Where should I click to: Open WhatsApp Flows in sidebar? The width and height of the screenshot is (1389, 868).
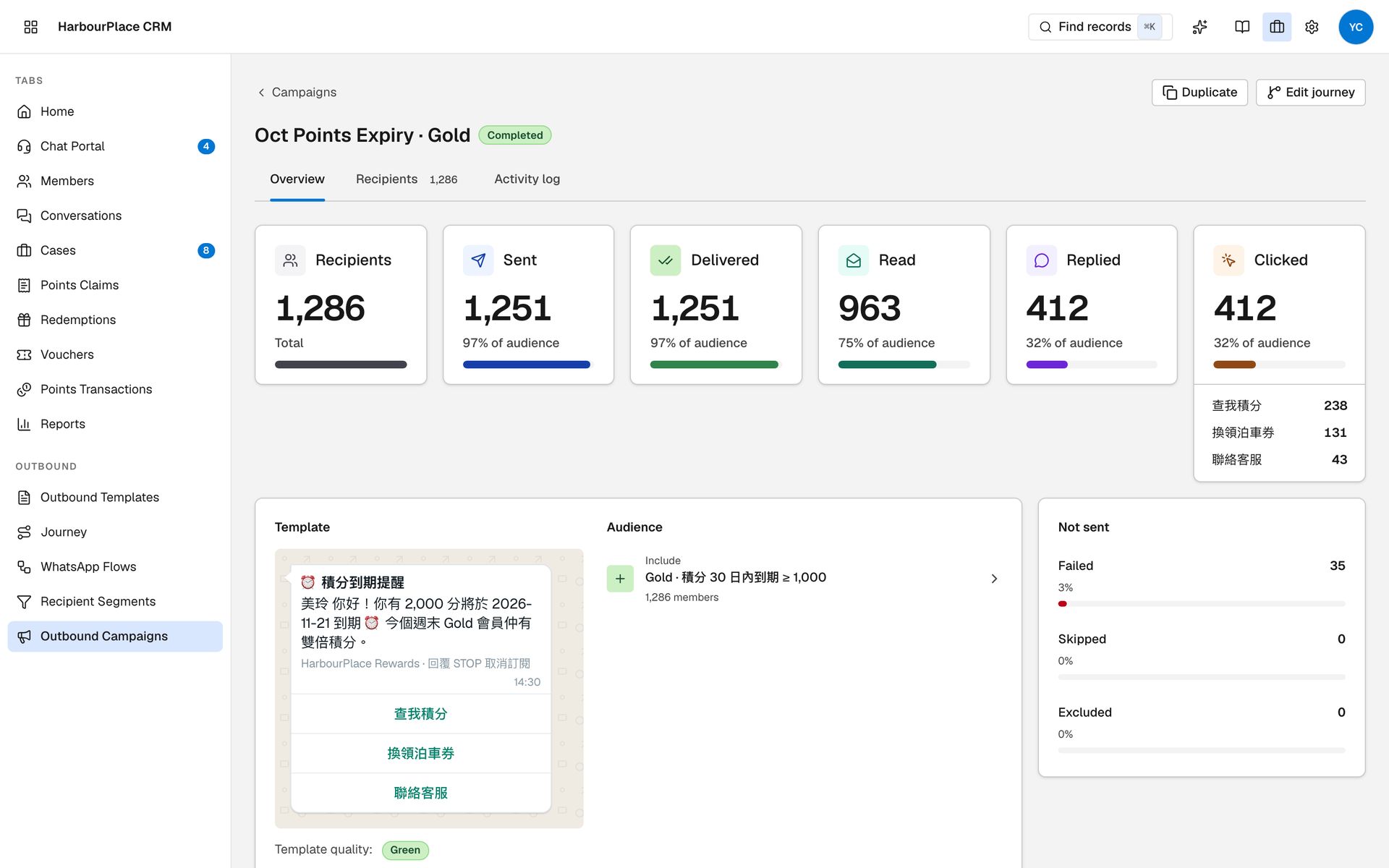click(x=115, y=566)
